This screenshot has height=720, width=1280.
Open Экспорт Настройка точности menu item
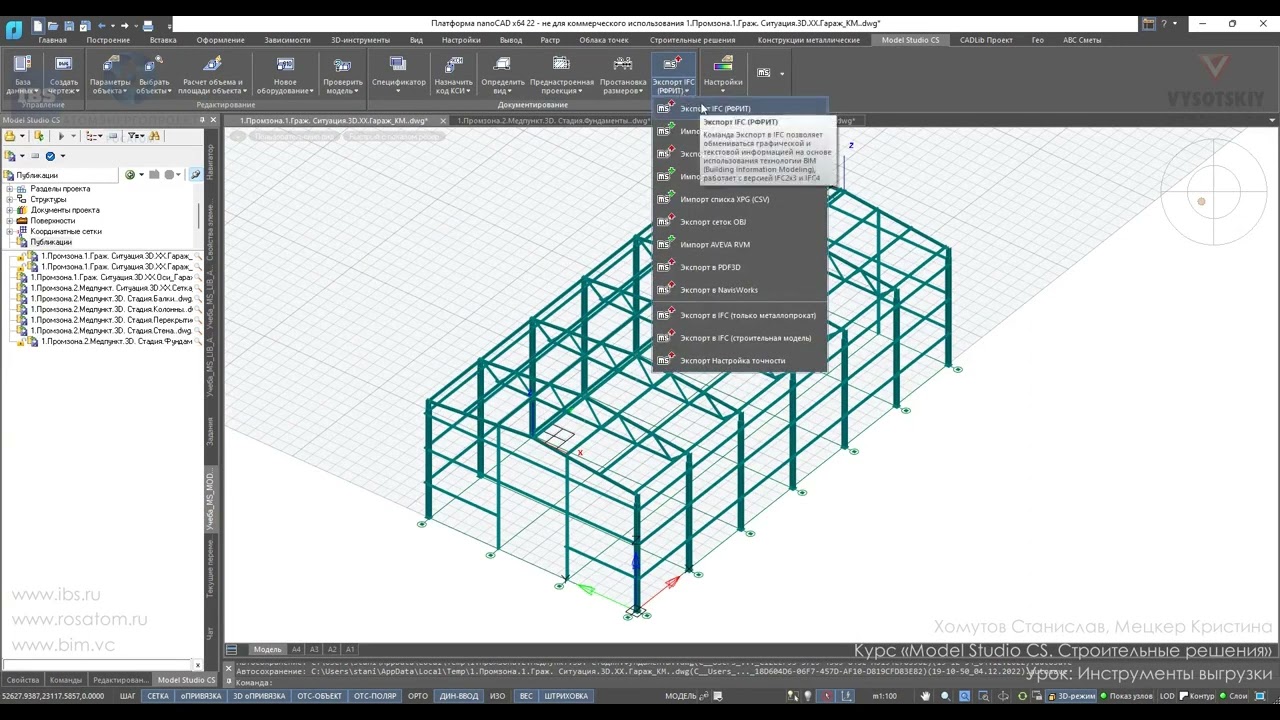740,361
